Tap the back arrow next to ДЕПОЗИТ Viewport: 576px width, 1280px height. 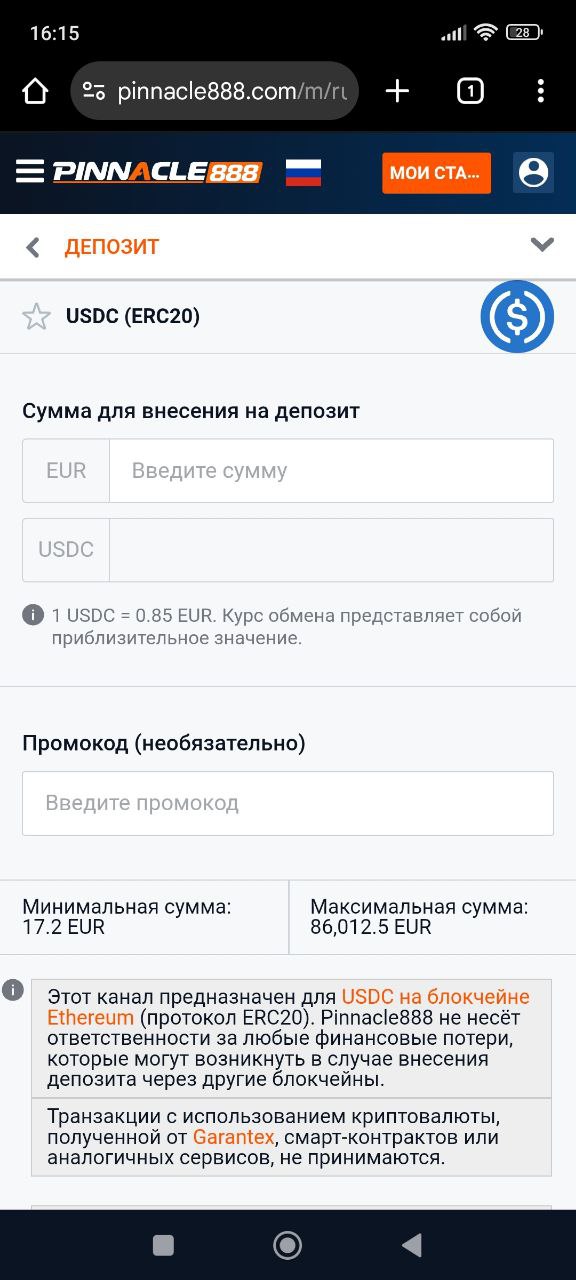(x=32, y=245)
